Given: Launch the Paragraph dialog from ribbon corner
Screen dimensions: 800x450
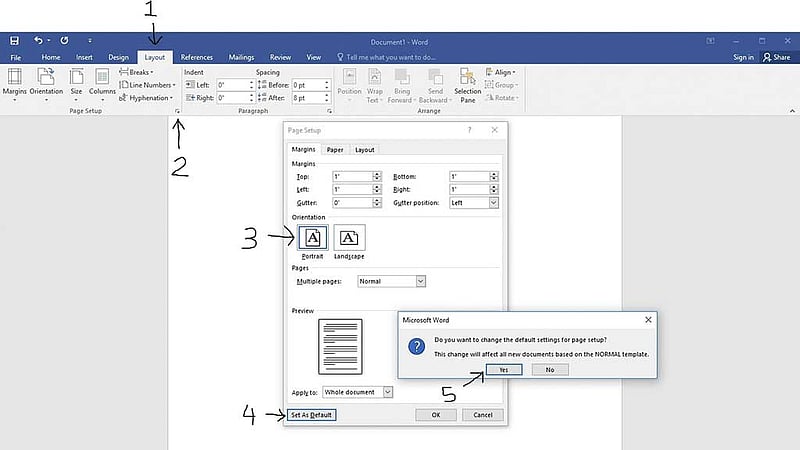Looking at the screenshot, I should tap(329, 111).
